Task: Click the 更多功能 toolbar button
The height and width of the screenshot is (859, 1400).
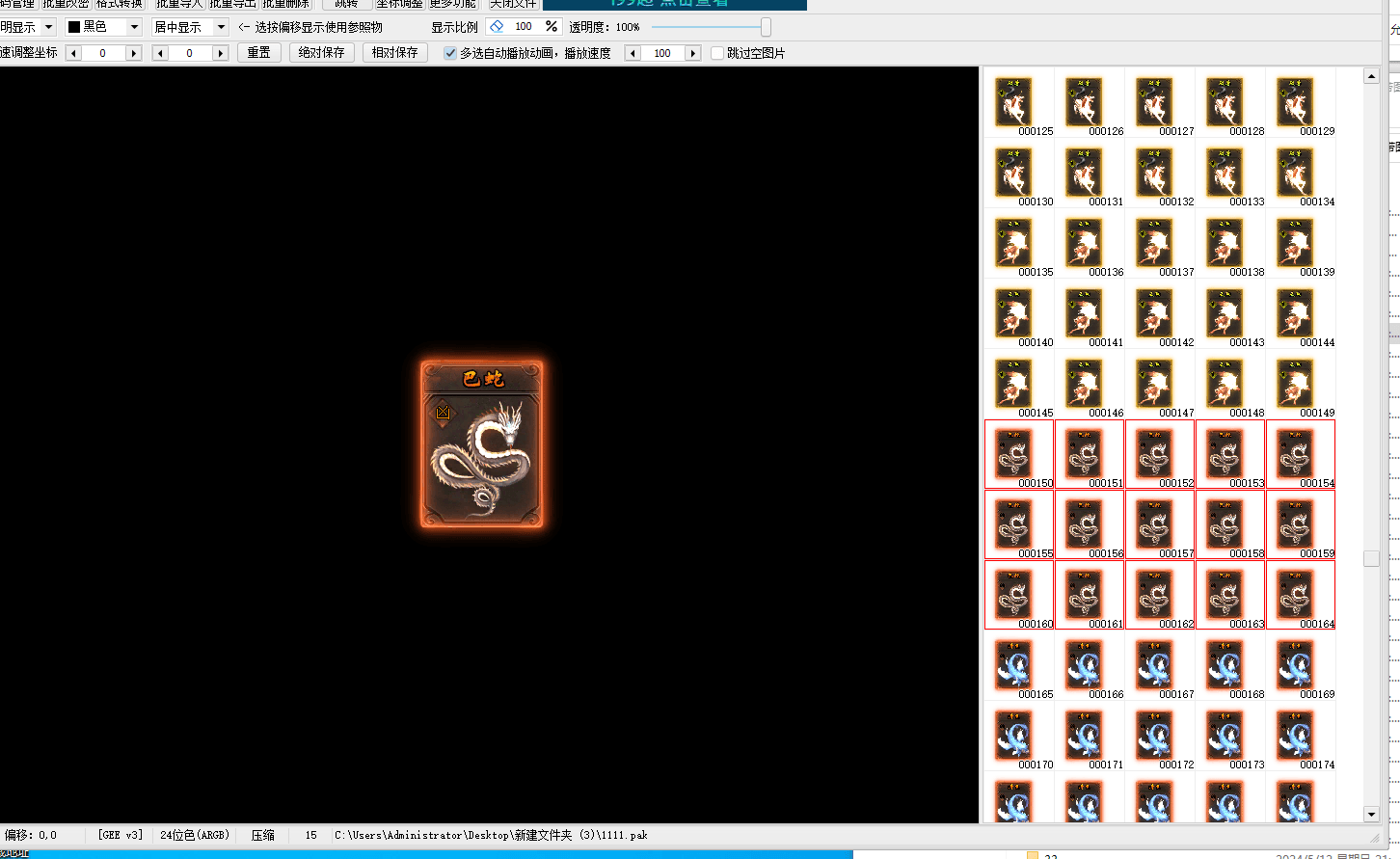Action: 453,4
